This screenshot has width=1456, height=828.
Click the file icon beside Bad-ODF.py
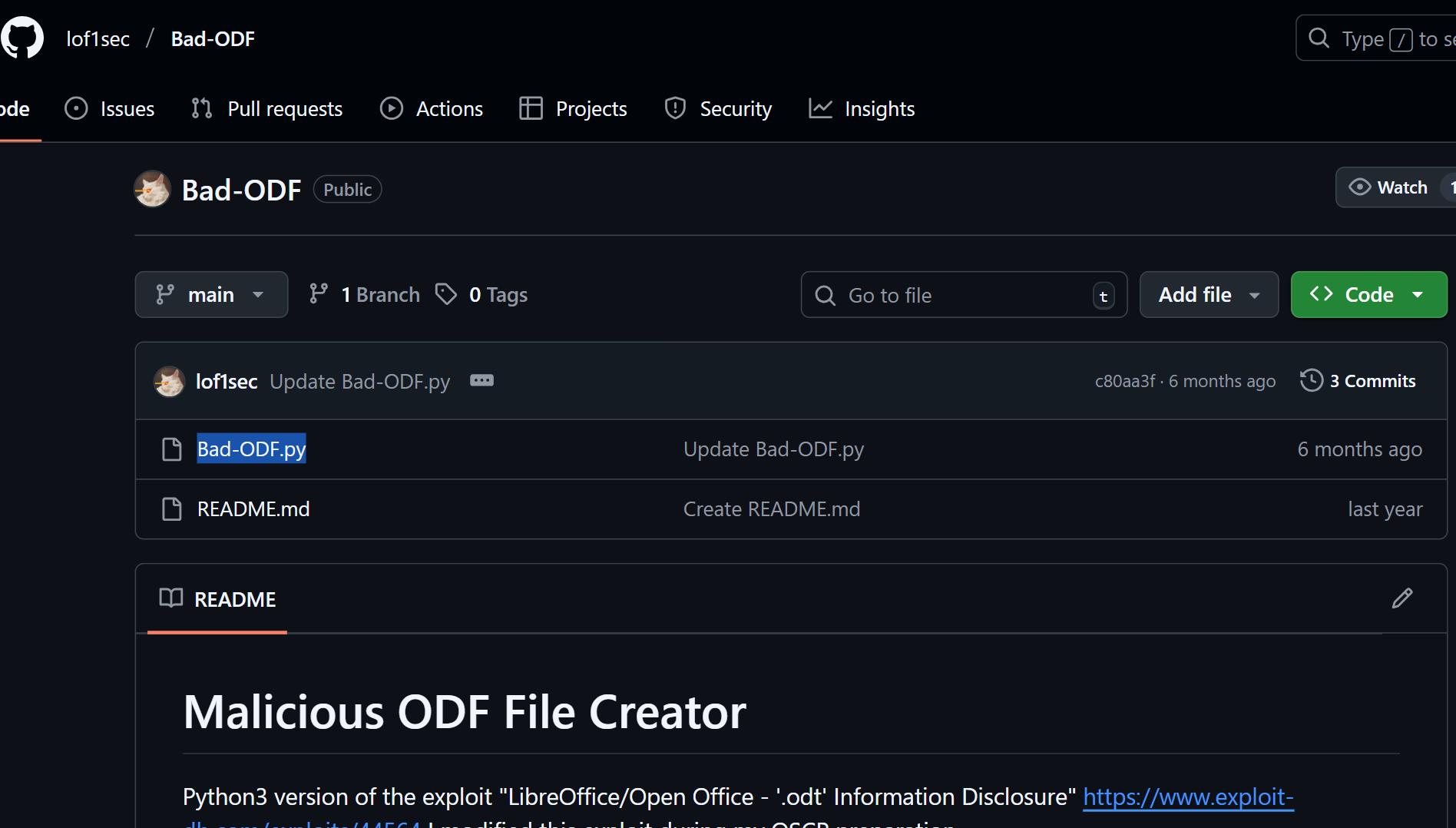(x=172, y=449)
